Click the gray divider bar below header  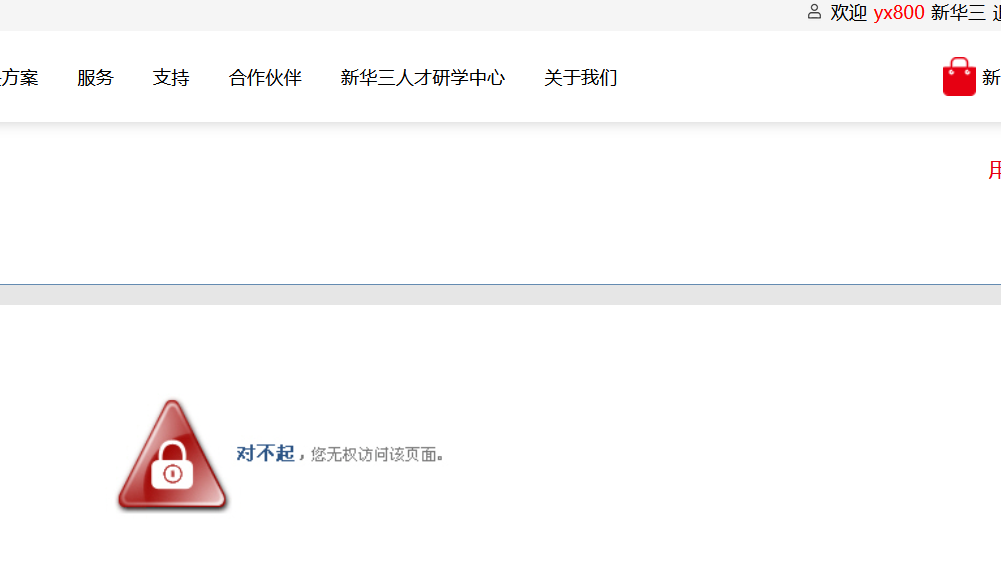coord(500,295)
